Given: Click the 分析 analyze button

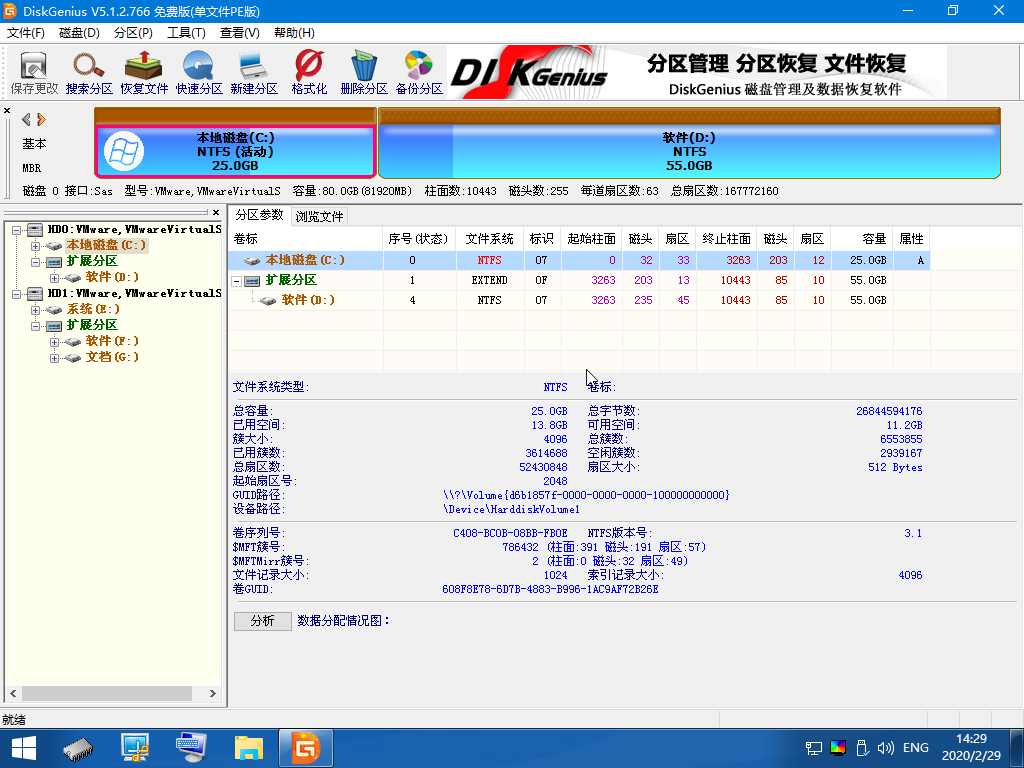Looking at the screenshot, I should pos(263,620).
